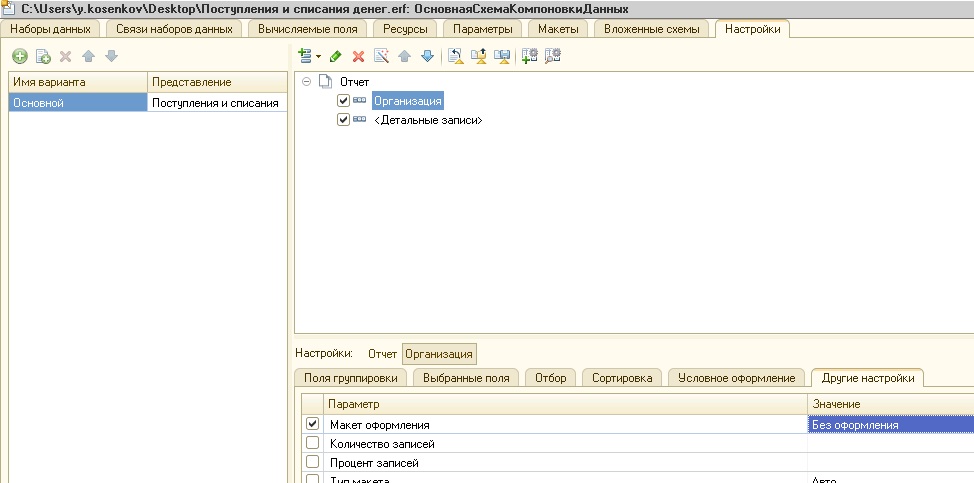Click the Поступления и списания presentation cell
Image resolution: width=974 pixels, height=483 pixels.
pos(217,102)
